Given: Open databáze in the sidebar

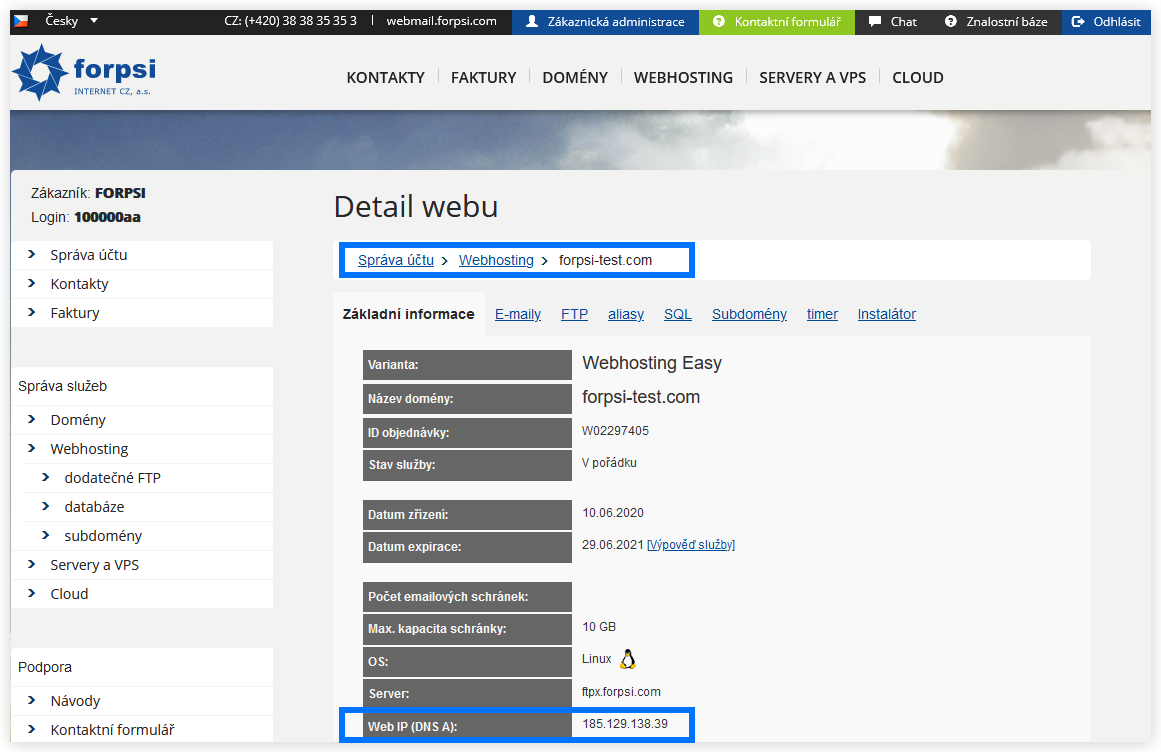Looking at the screenshot, I should pyautogui.click(x=94, y=506).
